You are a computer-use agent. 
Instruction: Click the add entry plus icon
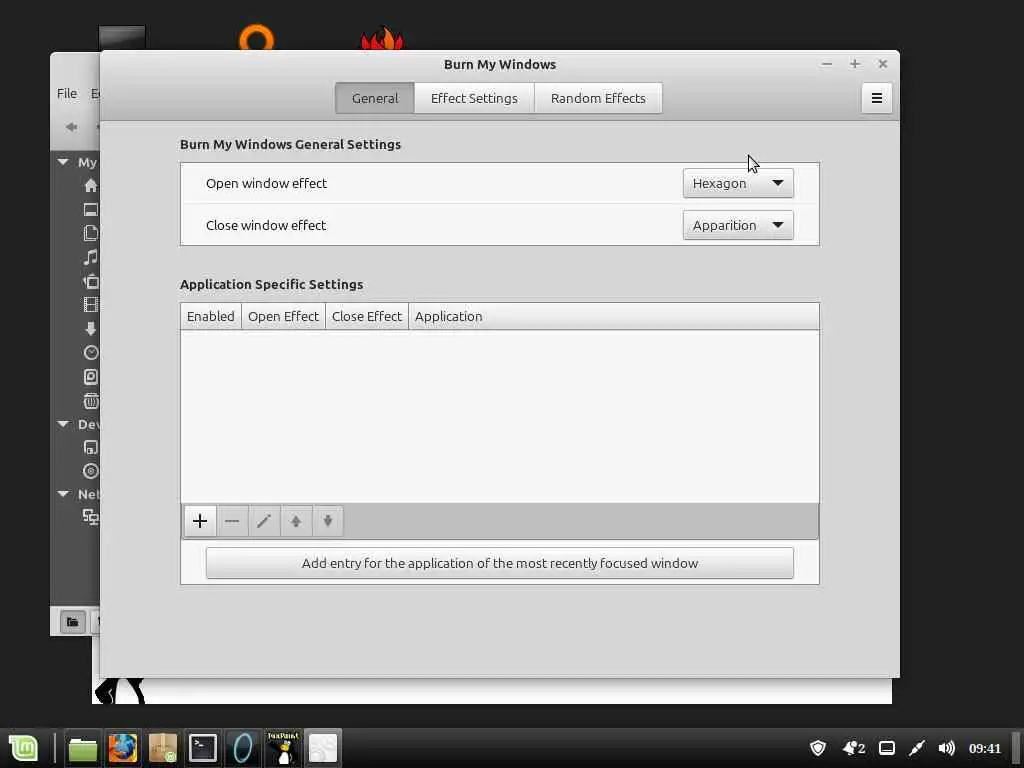[200, 521]
